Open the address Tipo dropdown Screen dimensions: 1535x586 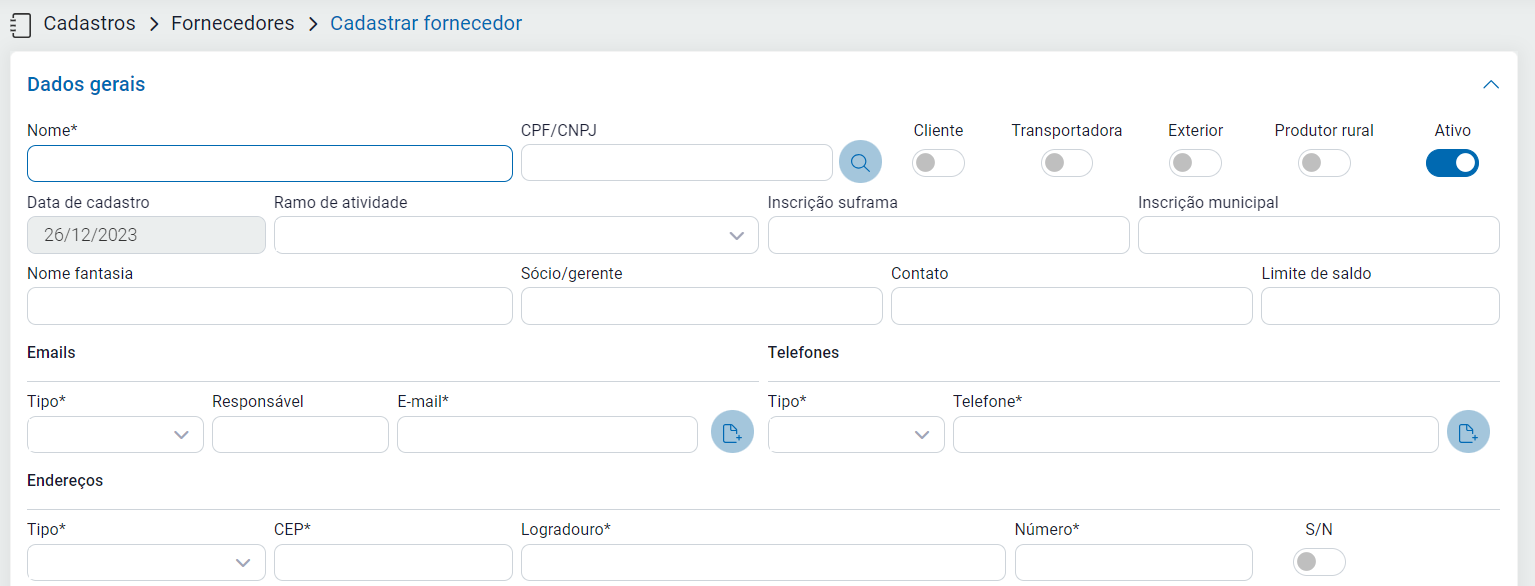point(146,563)
